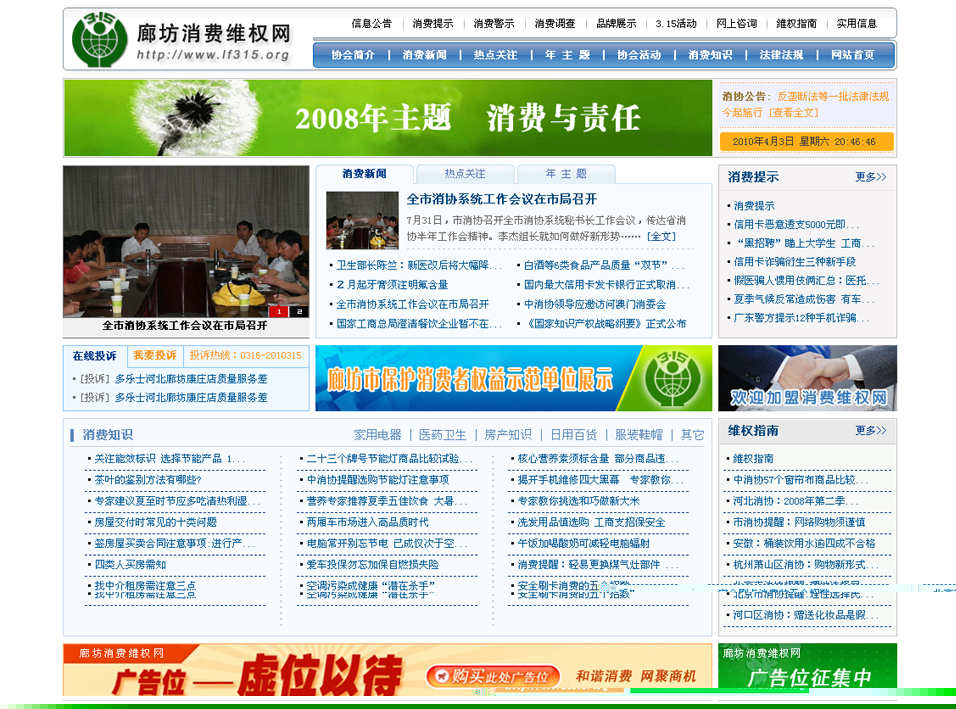
Task: Open article 房屋交付时常见的十类问题
Action: (155, 522)
